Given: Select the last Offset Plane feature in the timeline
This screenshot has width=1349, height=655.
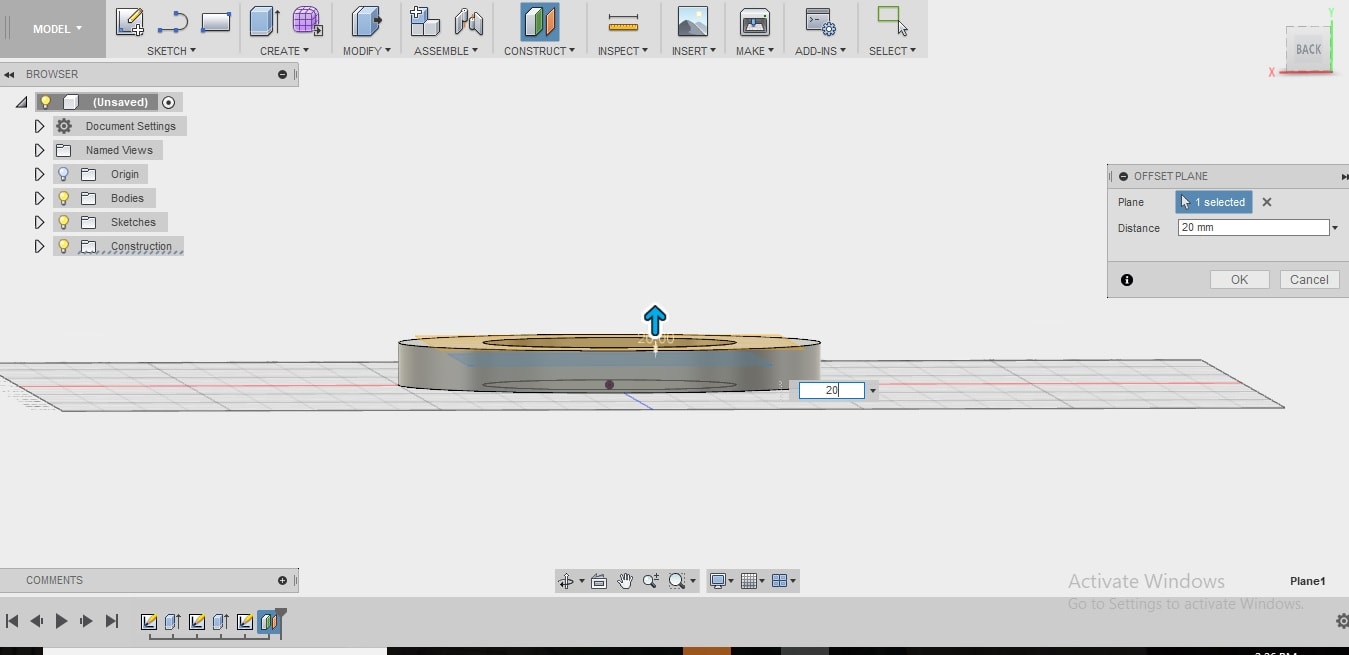Looking at the screenshot, I should click(x=268, y=622).
